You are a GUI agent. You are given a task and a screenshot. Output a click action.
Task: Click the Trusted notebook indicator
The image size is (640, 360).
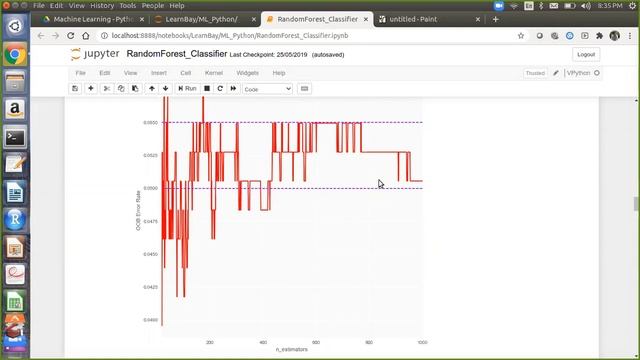[535, 73]
